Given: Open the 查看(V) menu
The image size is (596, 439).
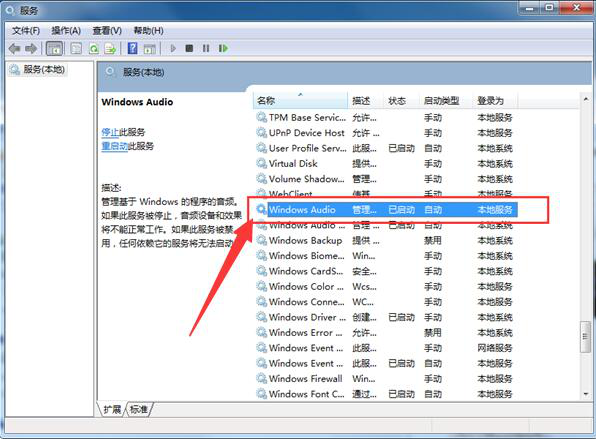Looking at the screenshot, I should point(107,30).
